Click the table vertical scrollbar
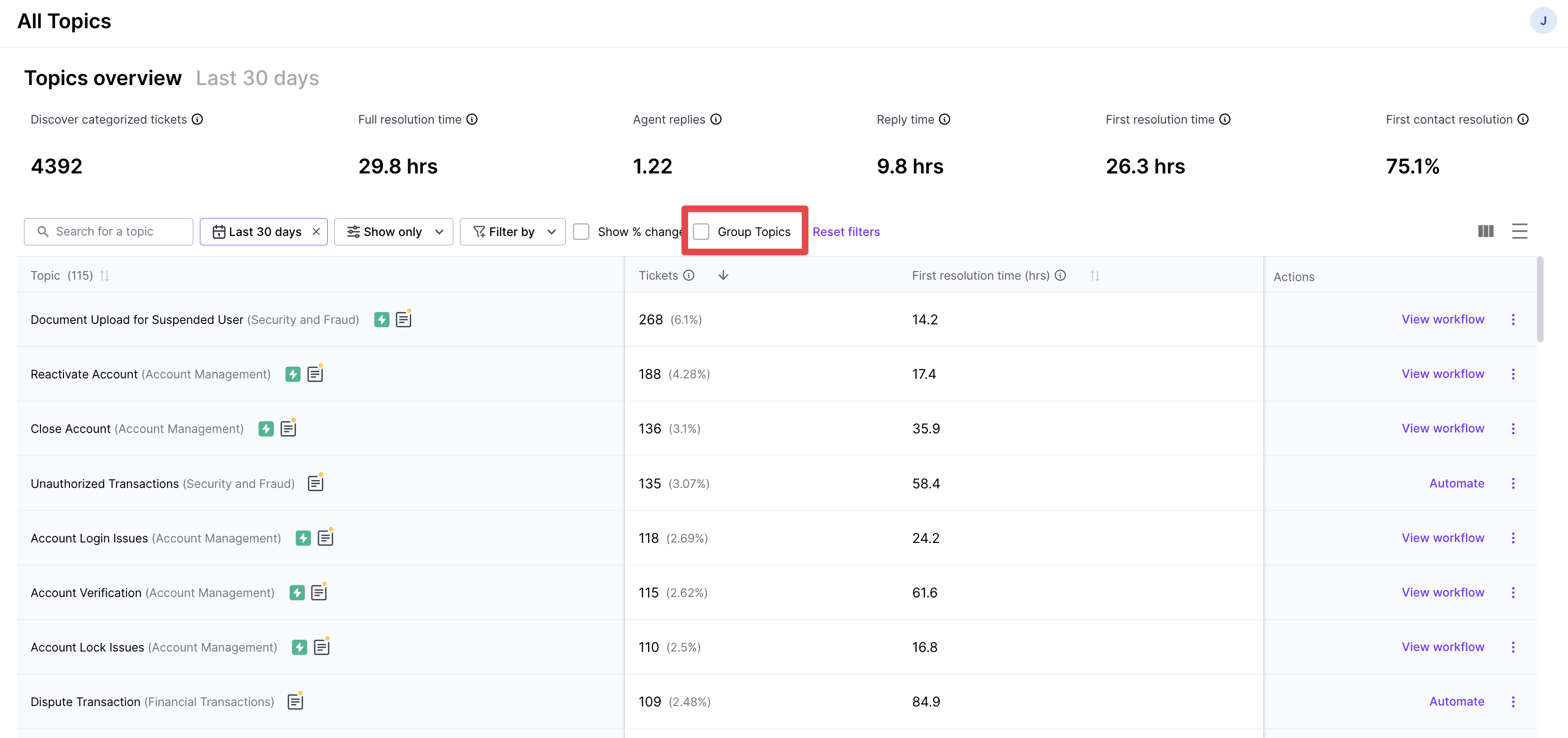 [1540, 300]
